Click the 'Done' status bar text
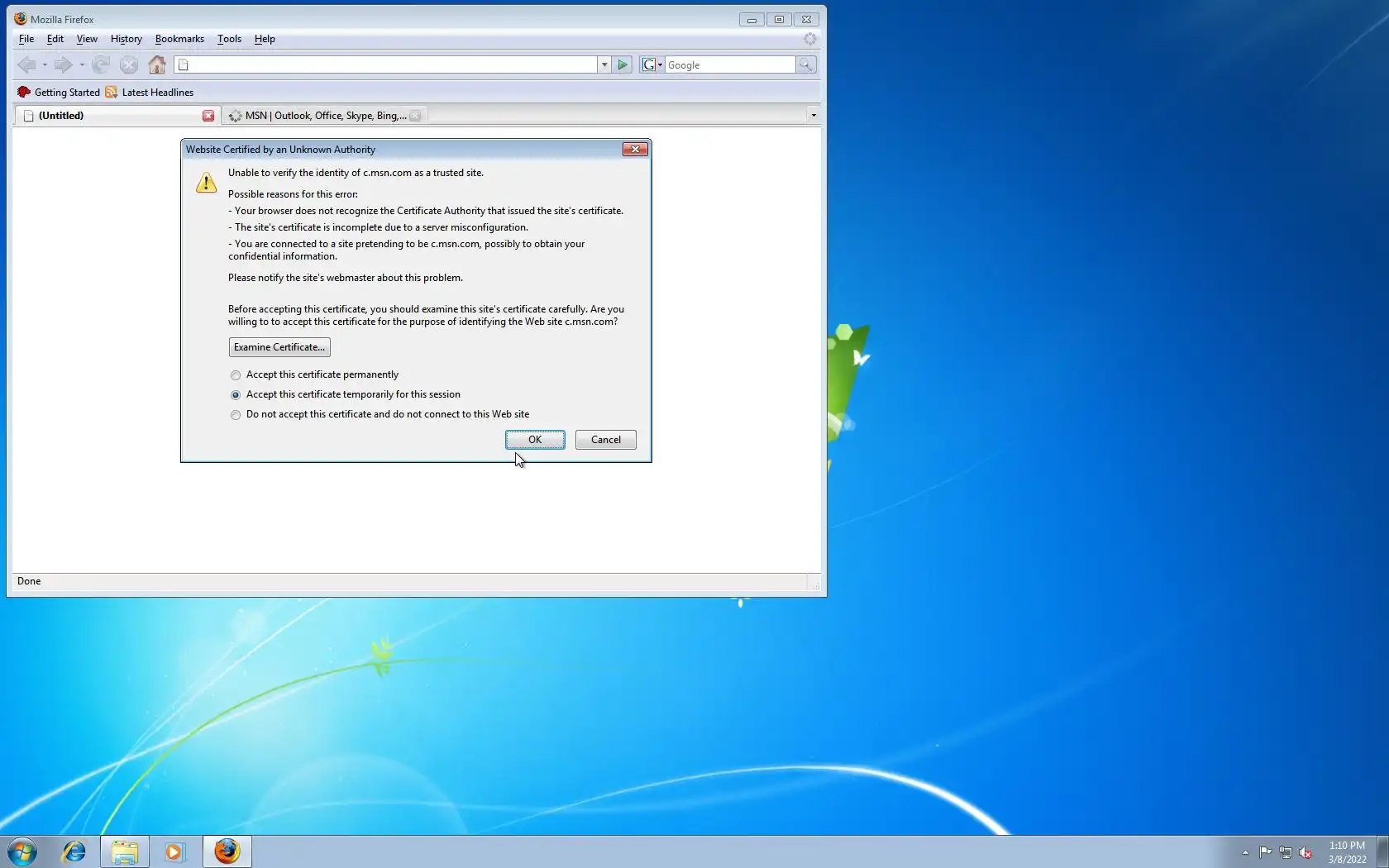The height and width of the screenshot is (868, 1389). [x=29, y=581]
